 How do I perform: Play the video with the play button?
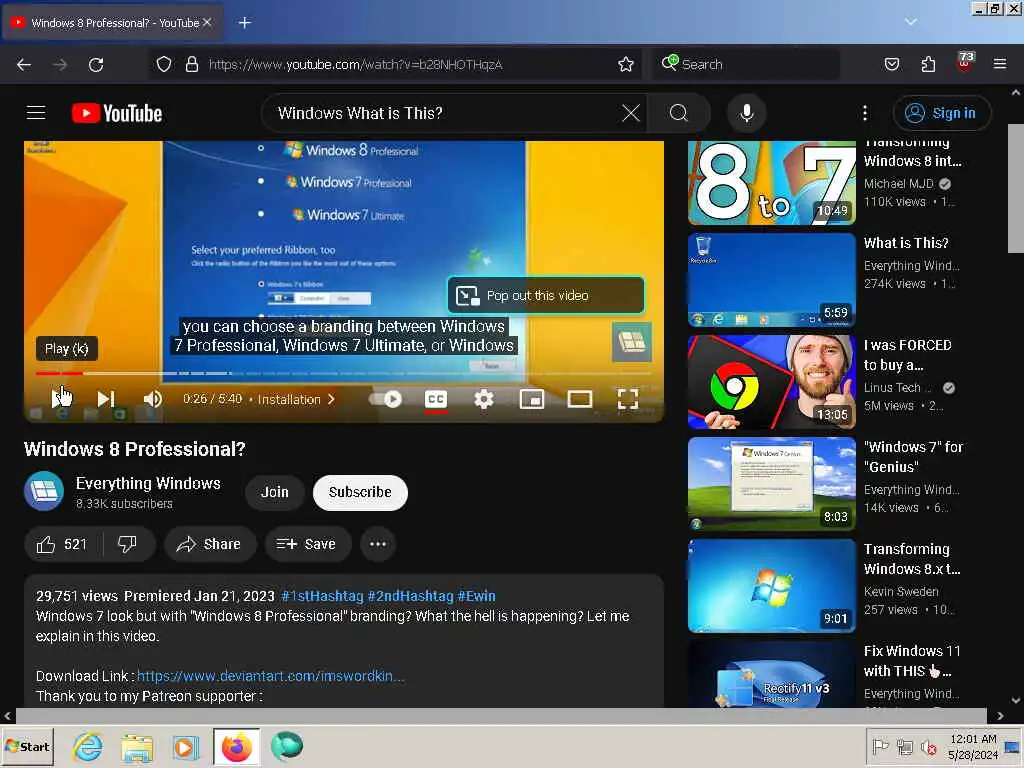tap(61, 398)
